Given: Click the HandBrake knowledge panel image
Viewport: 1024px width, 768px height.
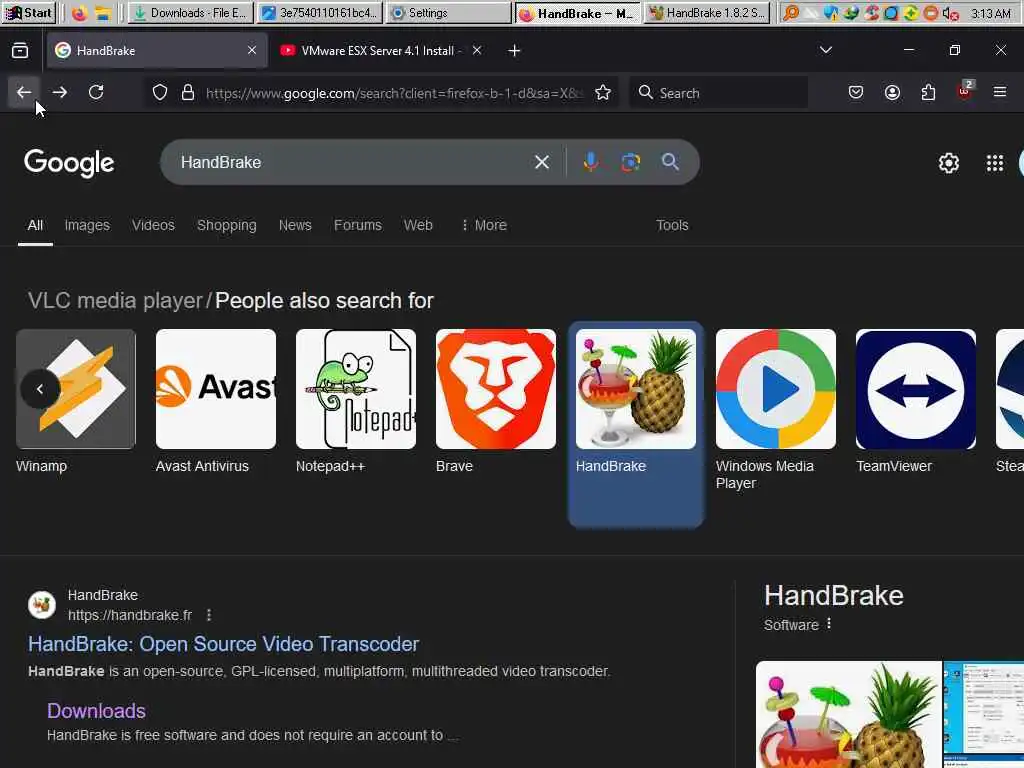Looking at the screenshot, I should [848, 714].
